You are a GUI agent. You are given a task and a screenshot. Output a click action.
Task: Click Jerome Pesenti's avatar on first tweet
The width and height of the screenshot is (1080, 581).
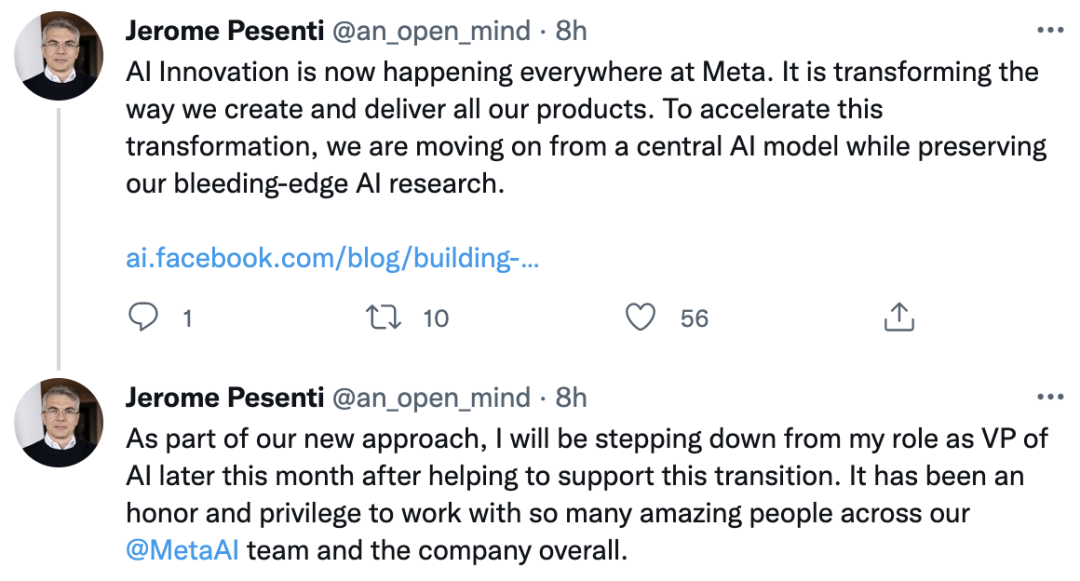click(x=61, y=55)
